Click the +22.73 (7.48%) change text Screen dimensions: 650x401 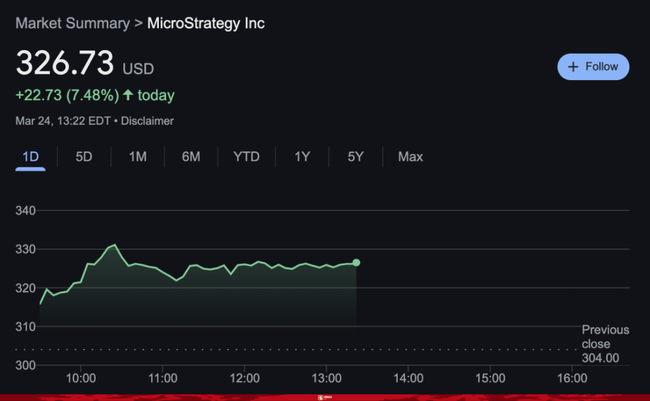click(x=67, y=95)
